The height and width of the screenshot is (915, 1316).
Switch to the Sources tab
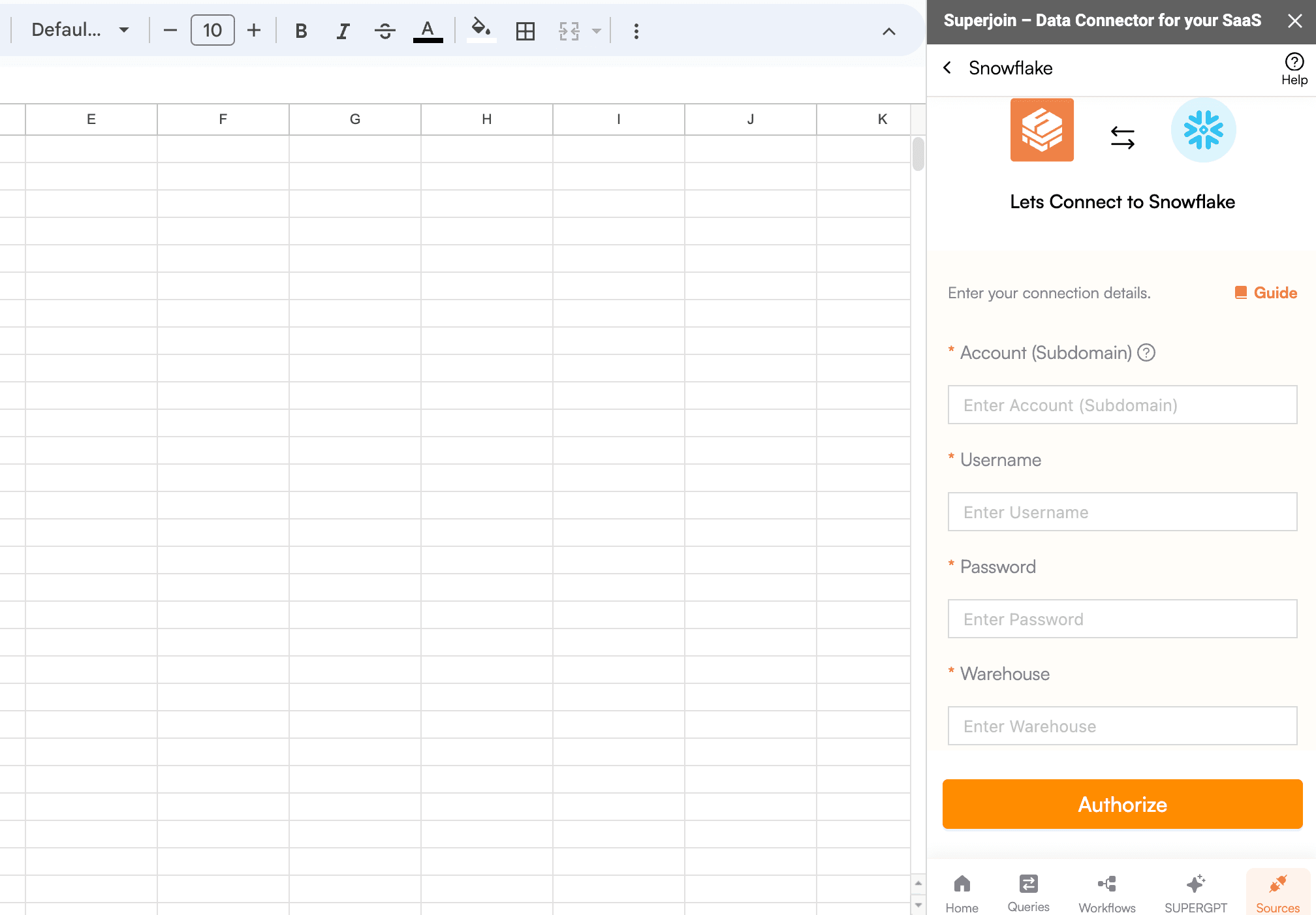point(1277,893)
